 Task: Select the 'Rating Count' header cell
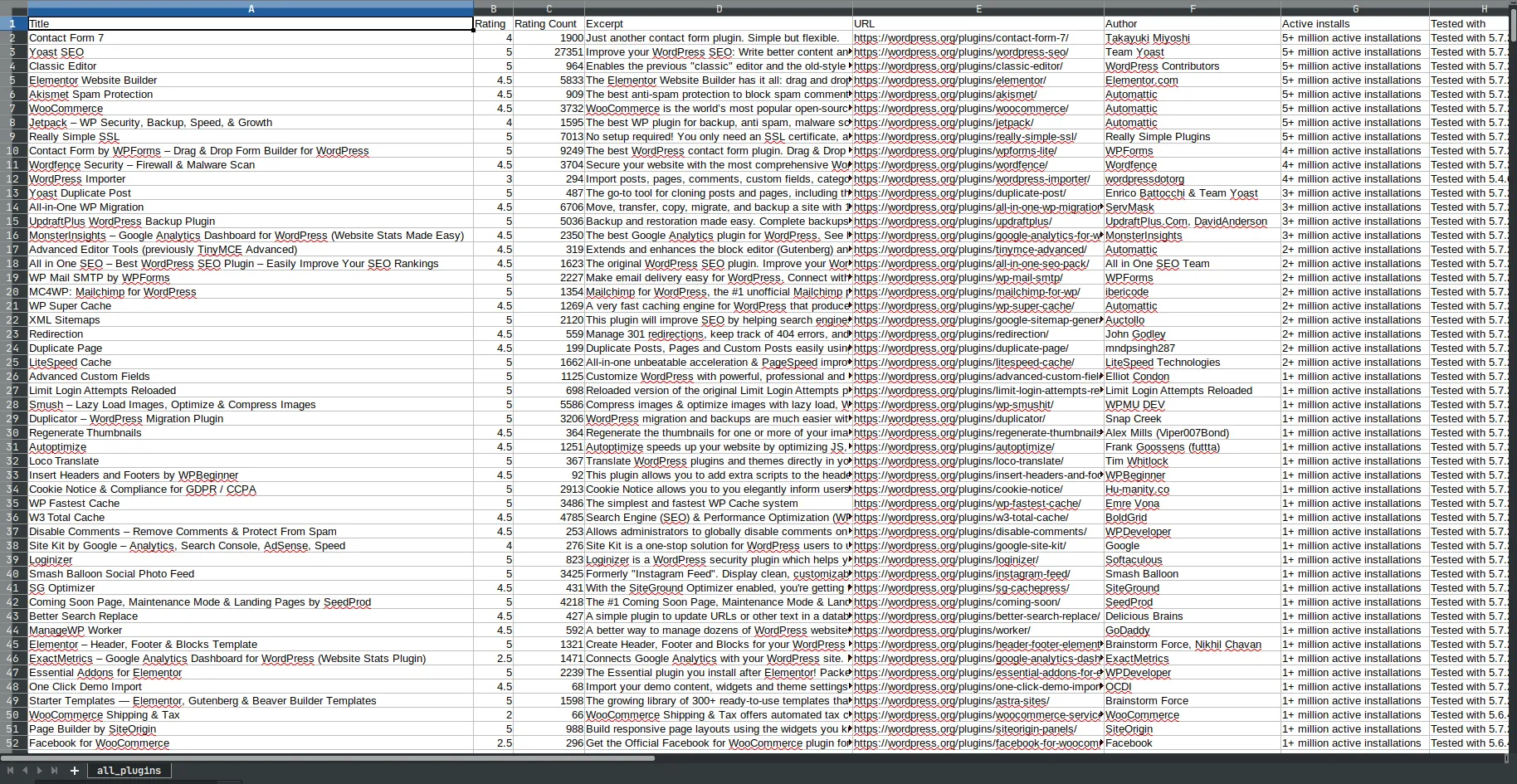click(549, 24)
